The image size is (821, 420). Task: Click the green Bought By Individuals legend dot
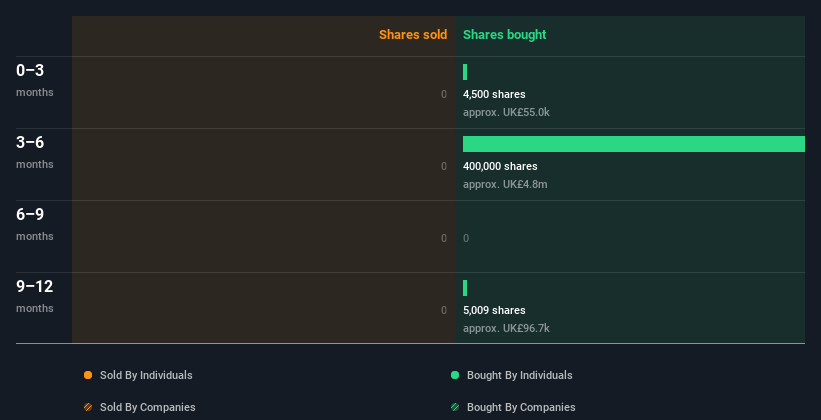click(x=455, y=375)
